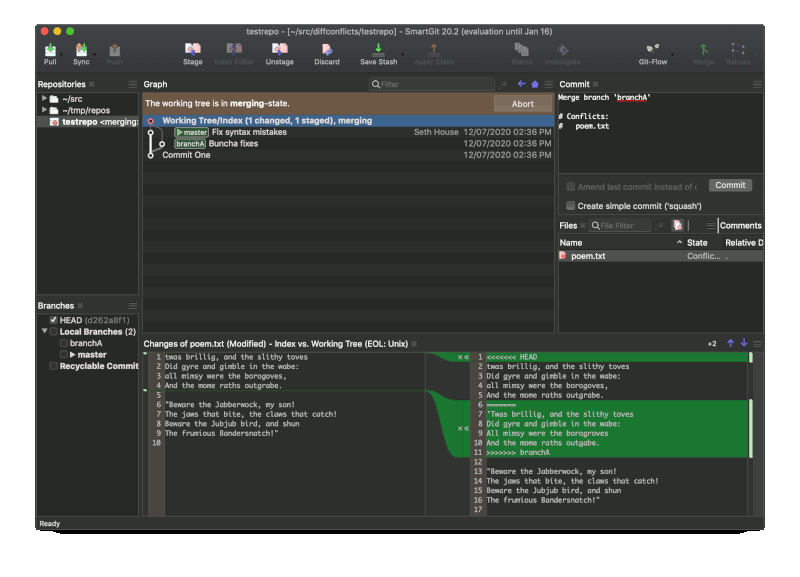Viewport: 800px width, 577px height.
Task: Sort files by the Name column header
Action: (x=620, y=243)
